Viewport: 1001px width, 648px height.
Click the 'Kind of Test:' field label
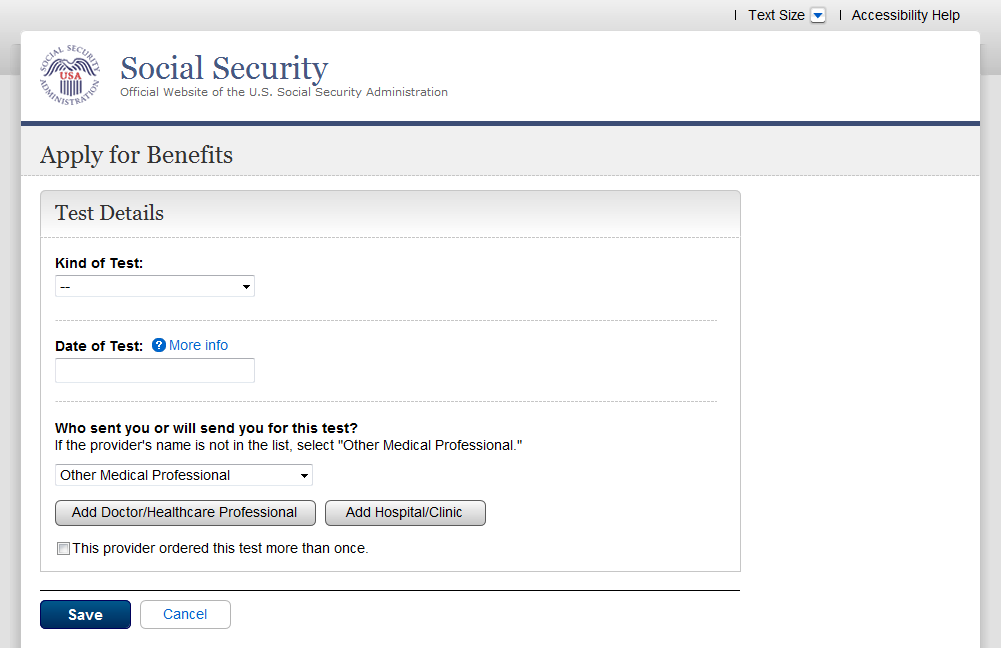[x=99, y=264]
